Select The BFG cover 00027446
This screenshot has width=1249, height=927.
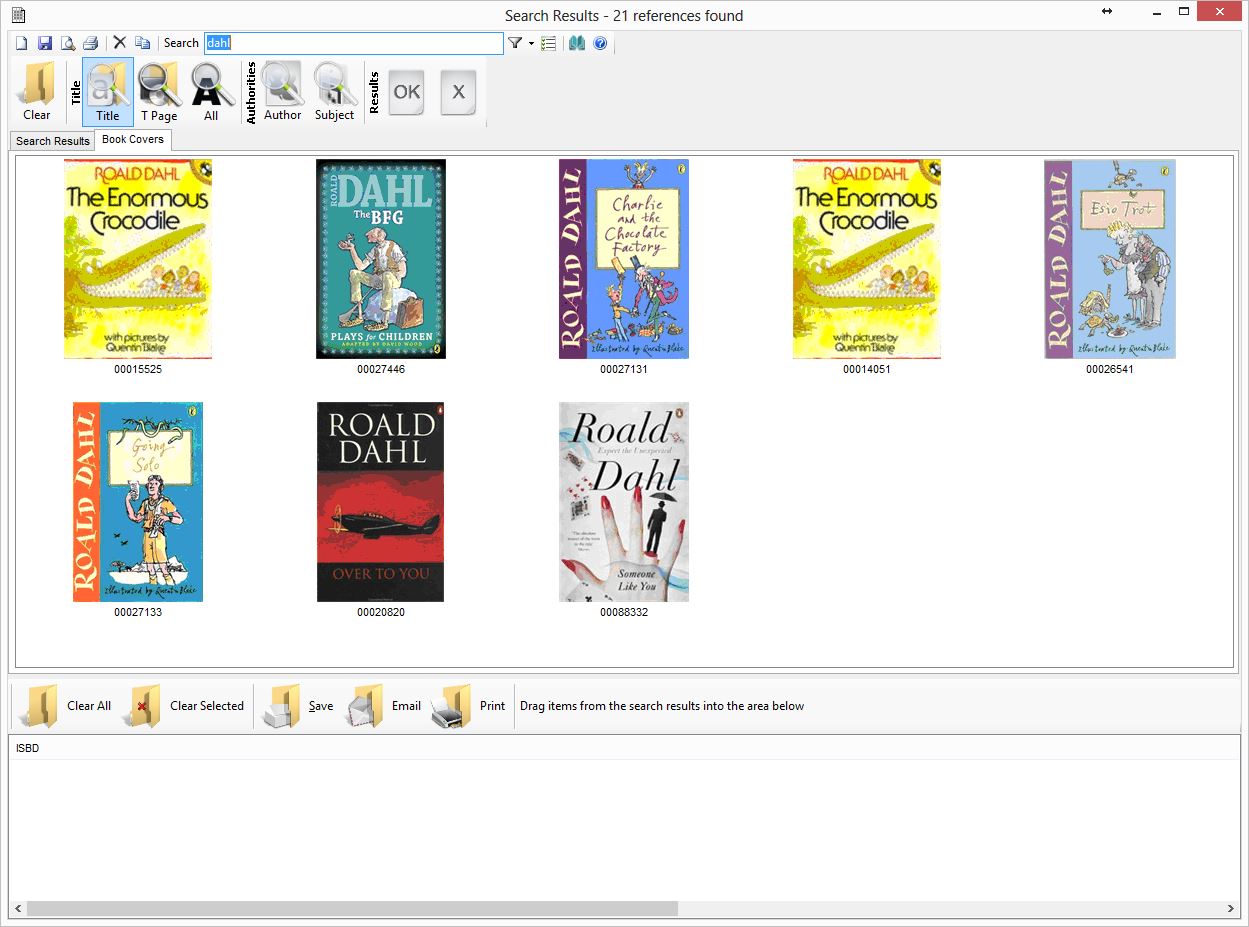click(381, 259)
